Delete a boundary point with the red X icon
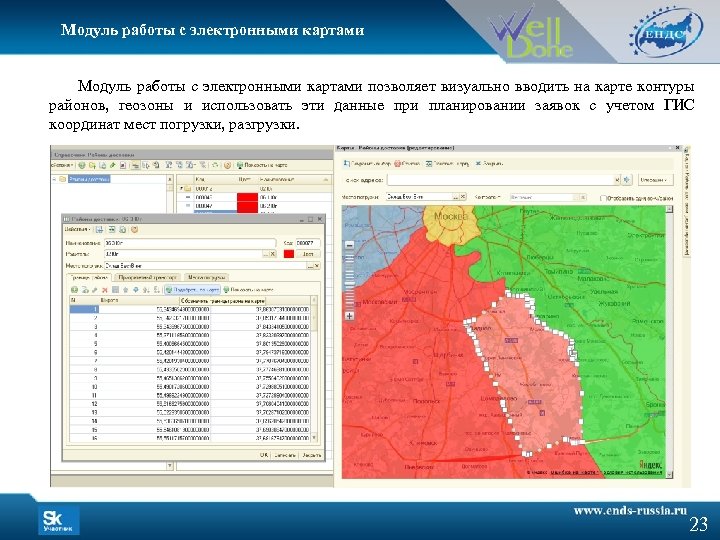Screen dimensions: 720x540 (x=105, y=290)
